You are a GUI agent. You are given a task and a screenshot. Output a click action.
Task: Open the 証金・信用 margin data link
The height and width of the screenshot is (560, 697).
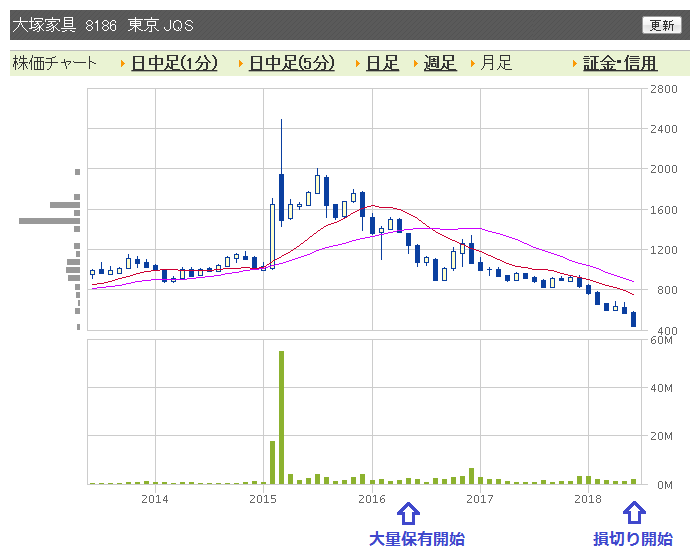pyautogui.click(x=620, y=63)
